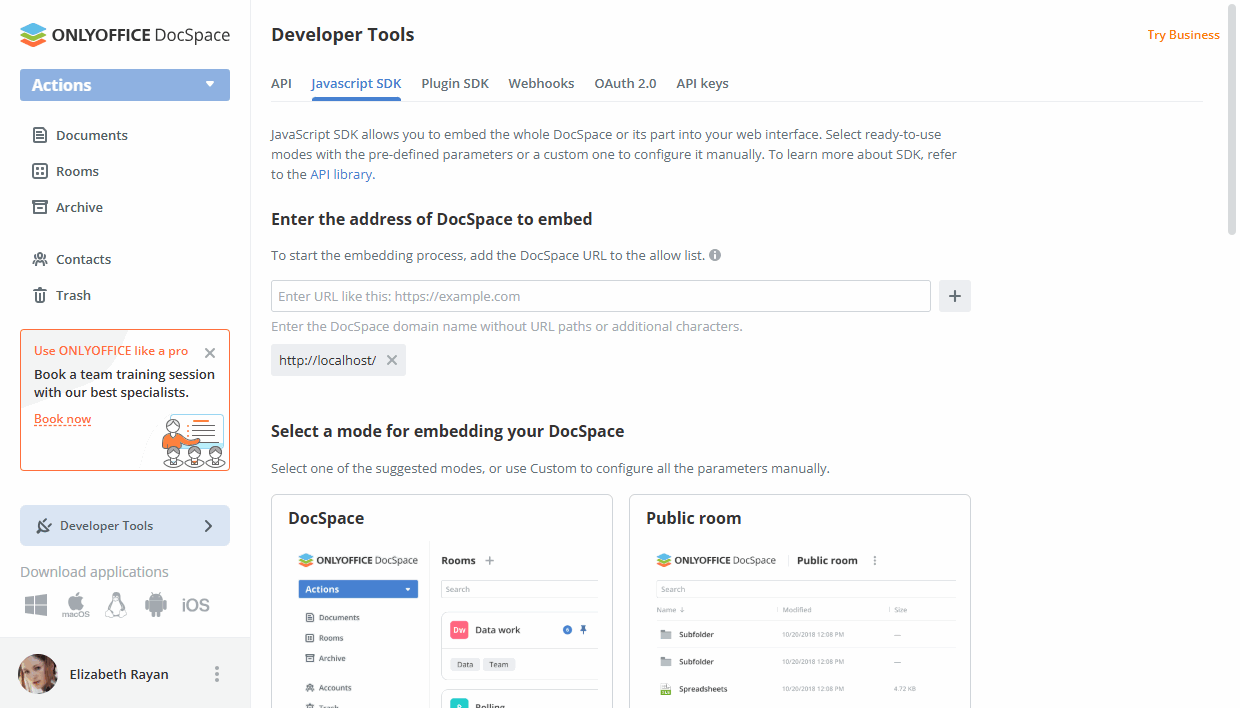Viewport: 1240px width, 708px height.
Task: Open the API library link
Action: point(341,174)
